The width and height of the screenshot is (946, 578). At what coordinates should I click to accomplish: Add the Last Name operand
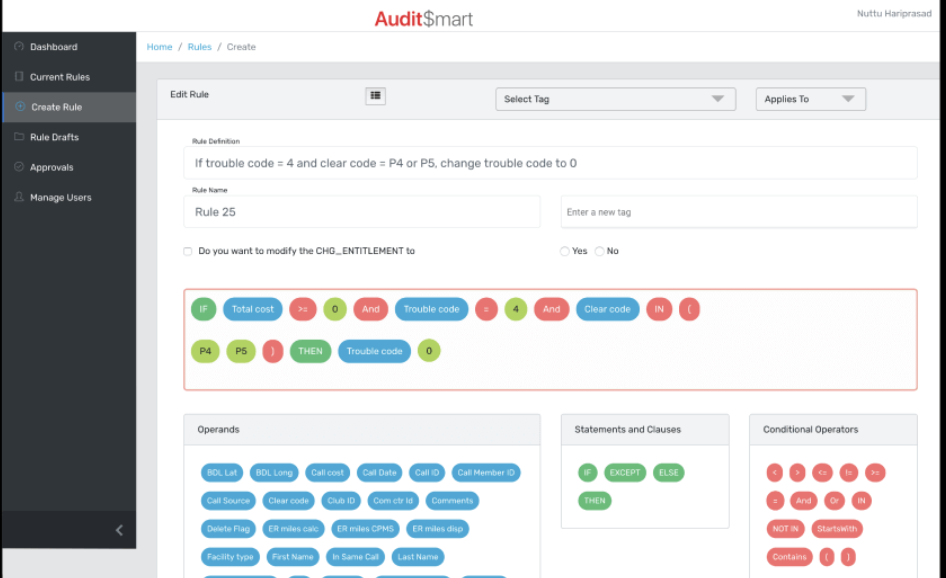point(417,556)
